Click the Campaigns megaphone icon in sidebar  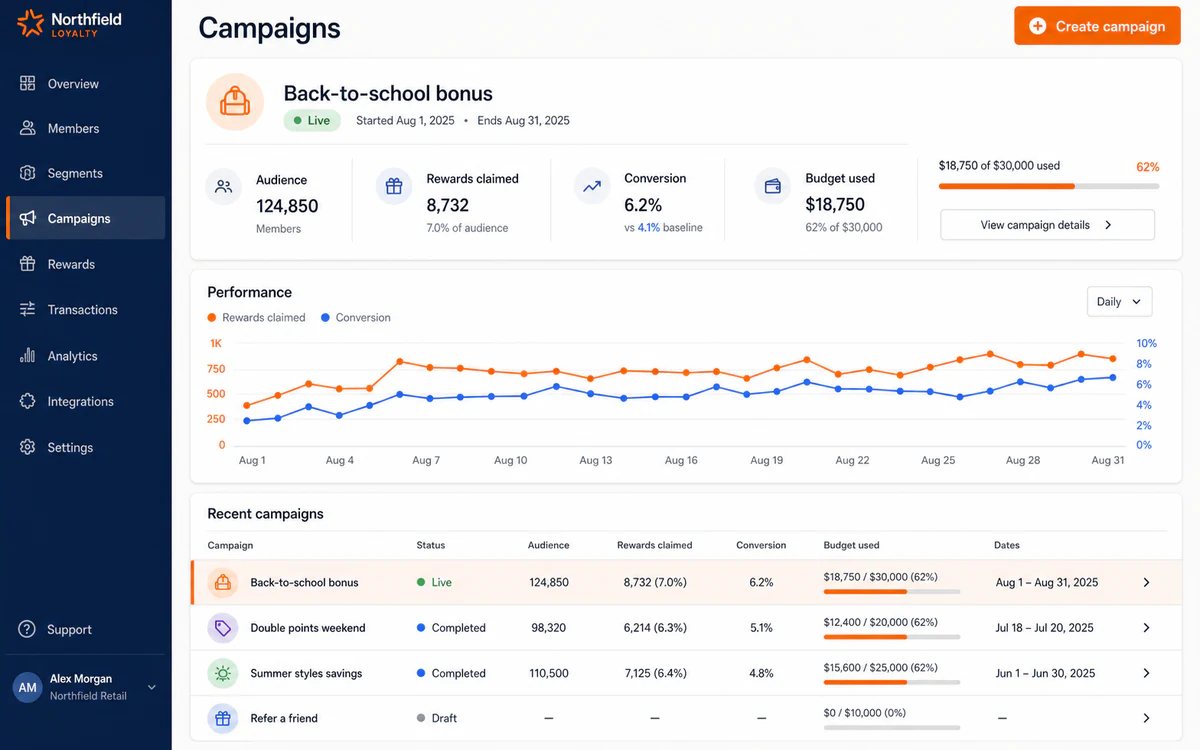click(x=28, y=218)
